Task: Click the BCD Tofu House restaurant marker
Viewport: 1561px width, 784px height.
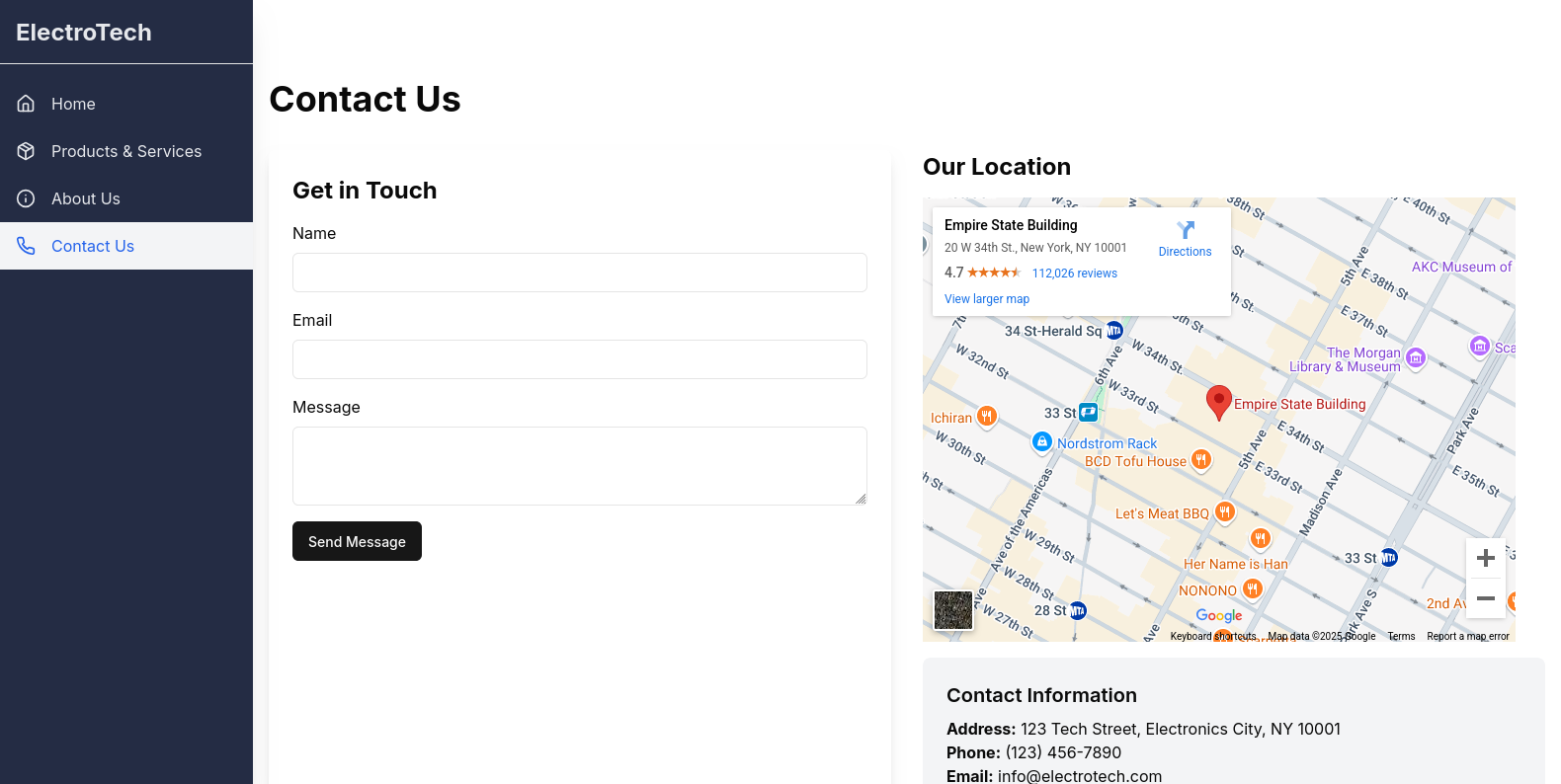Action: click(x=1201, y=459)
